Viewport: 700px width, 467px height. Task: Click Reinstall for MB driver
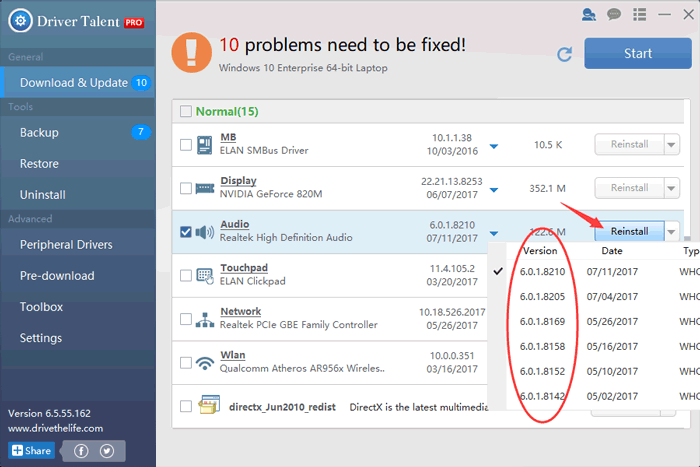(629, 145)
